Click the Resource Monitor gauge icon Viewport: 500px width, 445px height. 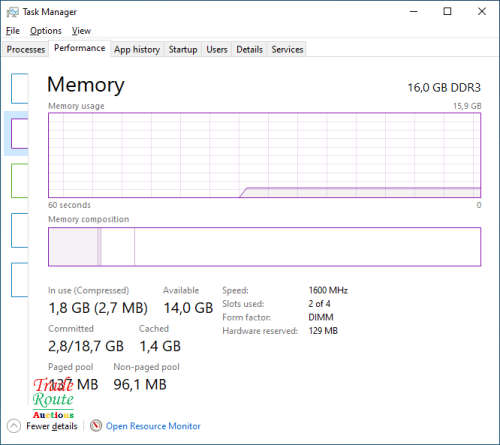pyautogui.click(x=96, y=425)
